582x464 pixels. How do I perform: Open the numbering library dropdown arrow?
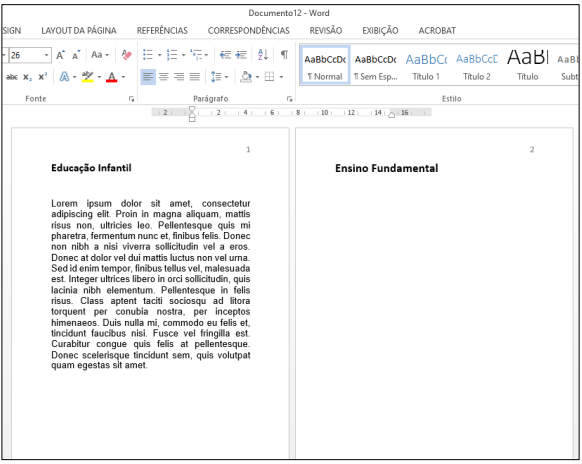(x=183, y=56)
